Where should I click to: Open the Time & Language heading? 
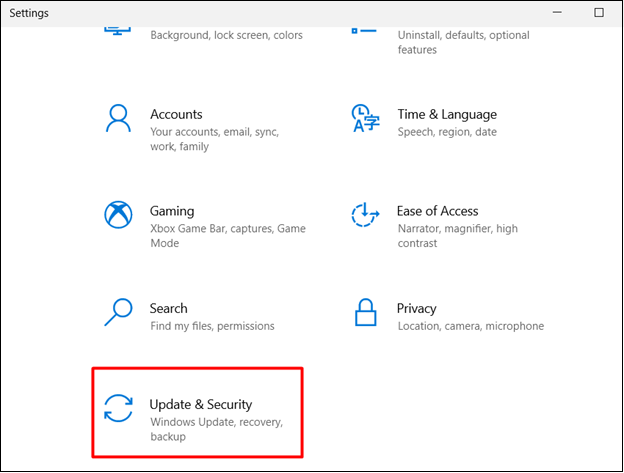coord(446,114)
